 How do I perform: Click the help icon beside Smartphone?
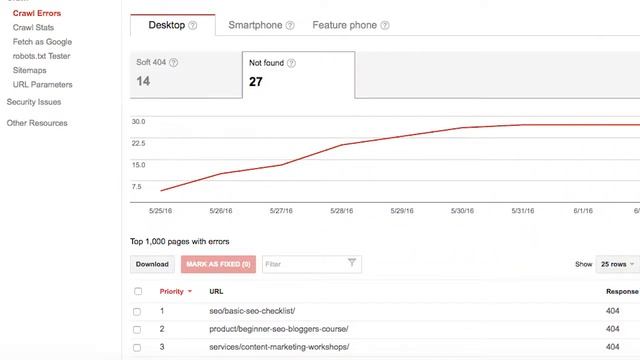[290, 25]
